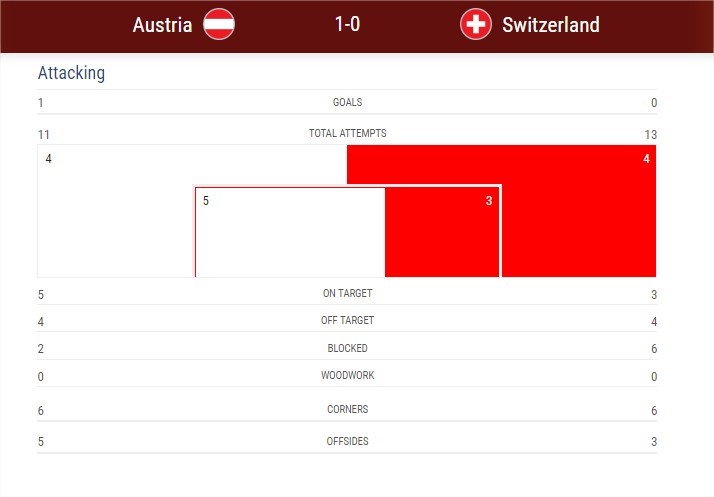Select the ON TARGET row label
The height and width of the screenshot is (497, 714).
347,293
